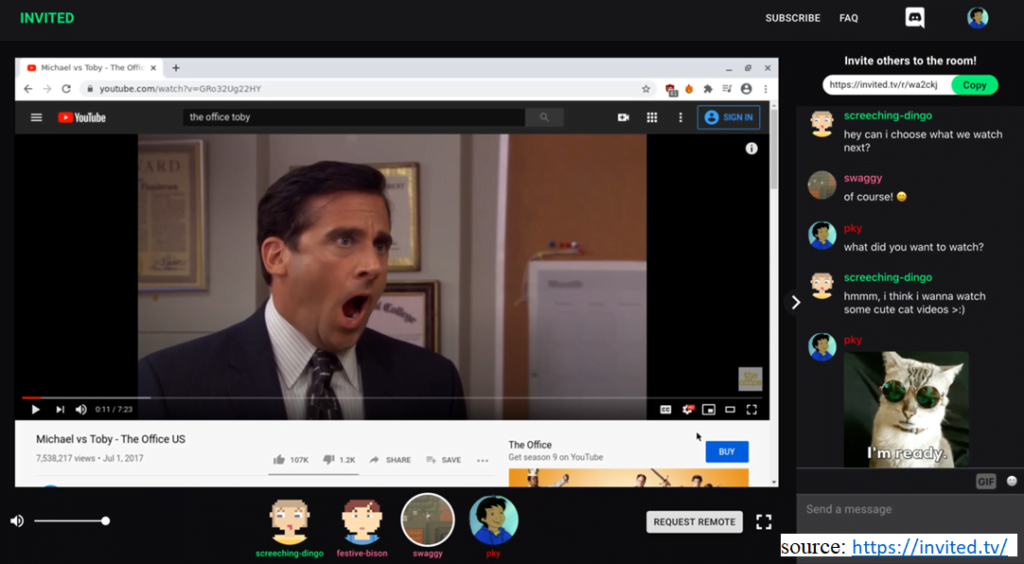Viewport: 1024px width, 564px height.
Task: Focus the Send a message box
Action: tap(910, 509)
